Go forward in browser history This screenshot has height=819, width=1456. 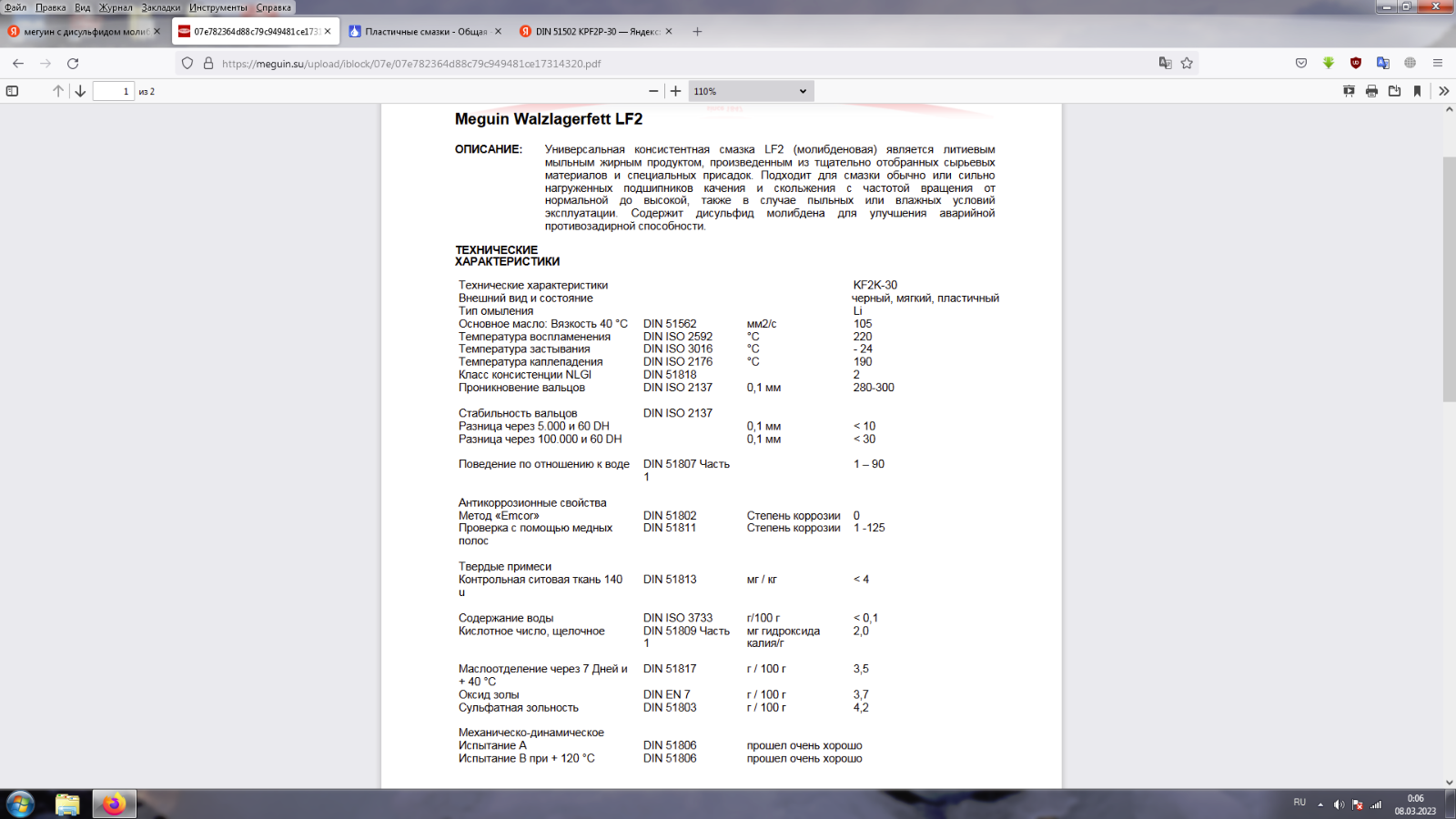coord(45,64)
